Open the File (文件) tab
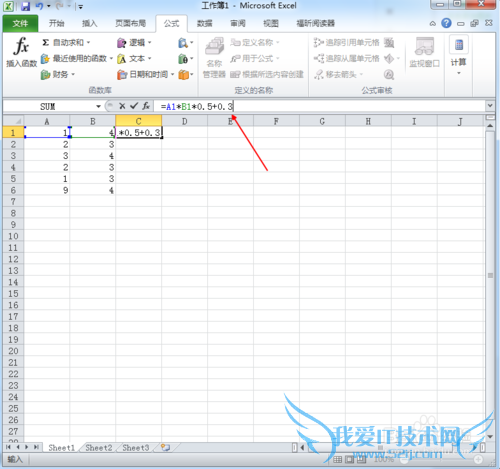 tap(20, 23)
